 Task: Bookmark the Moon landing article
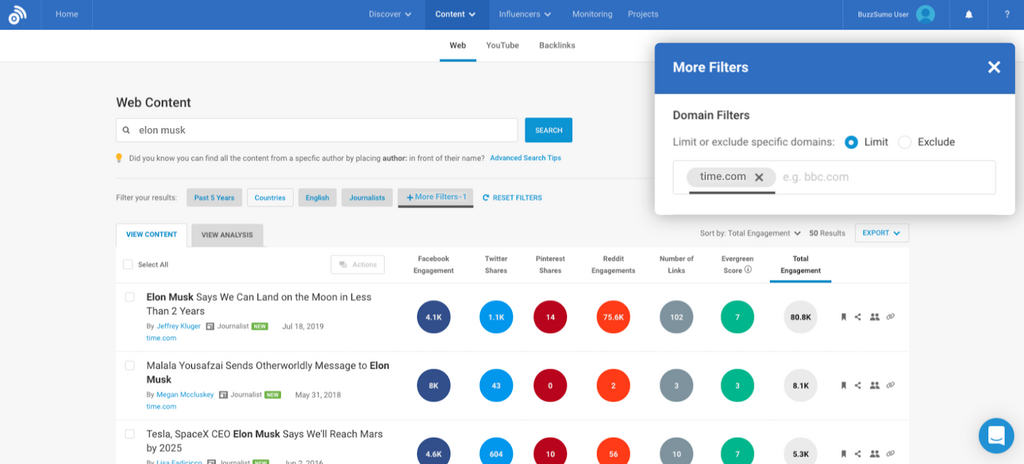[x=843, y=317]
